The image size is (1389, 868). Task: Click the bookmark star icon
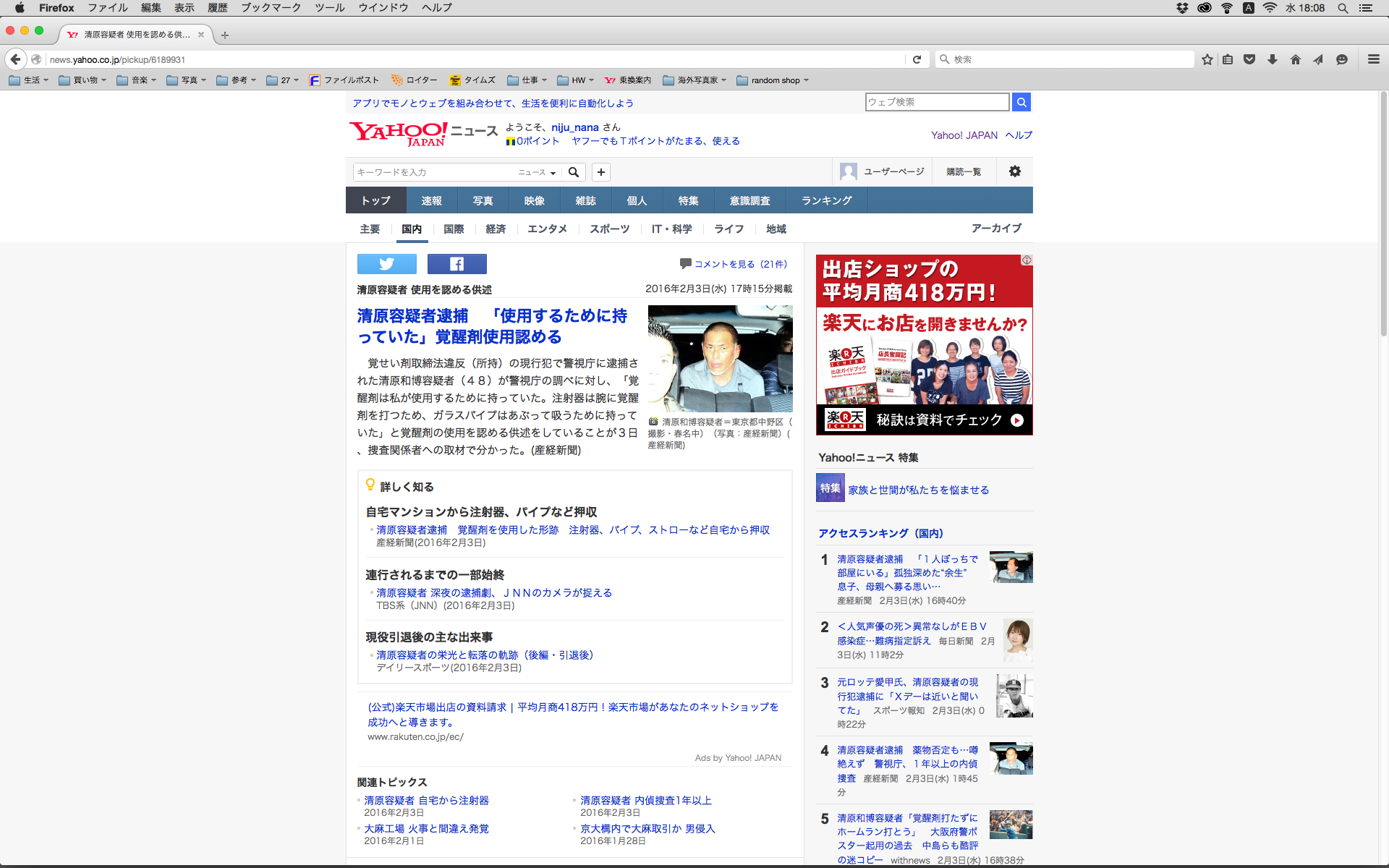coord(1207,59)
